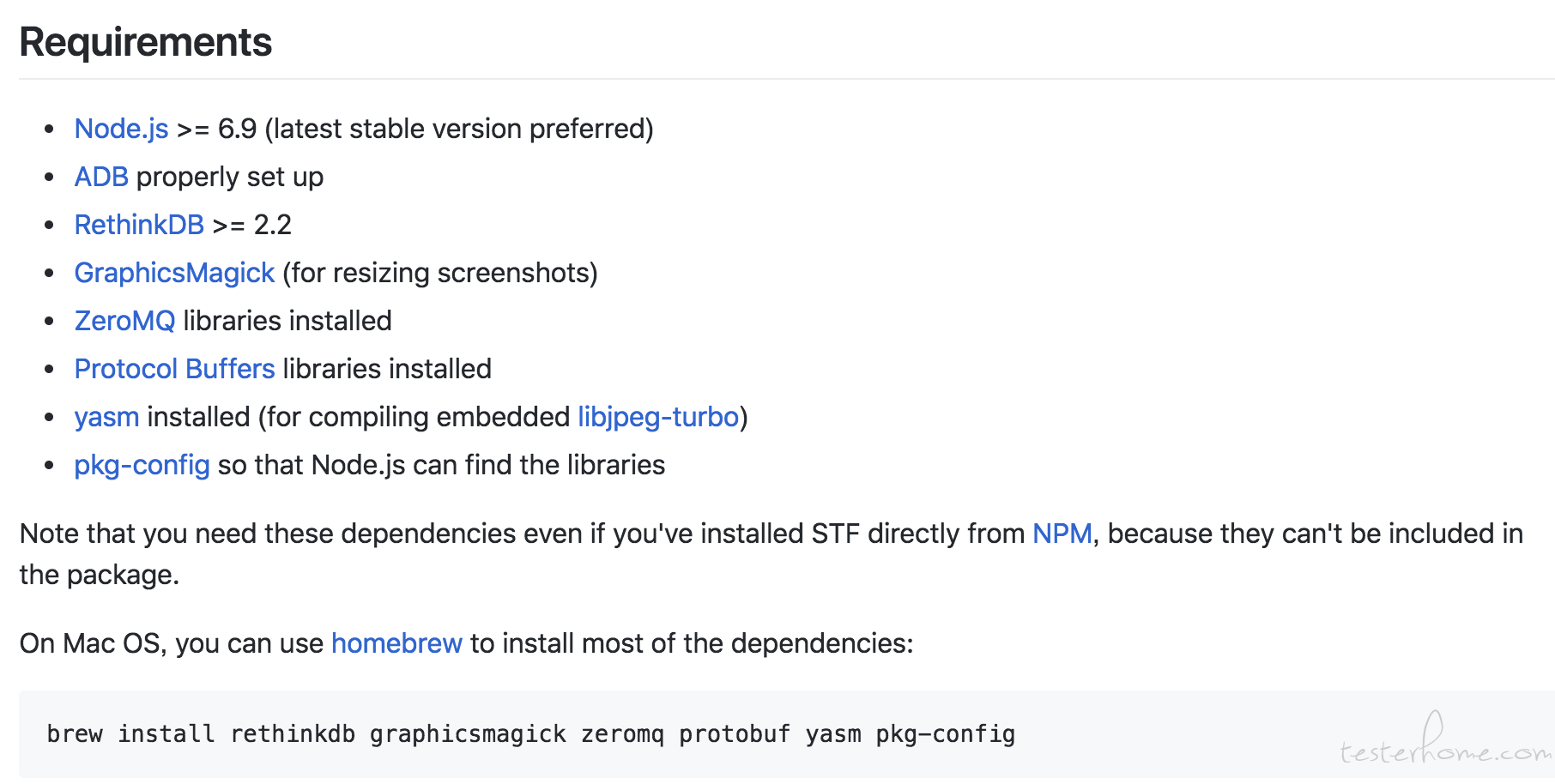Open the GraphicsMagick link

[174, 273]
